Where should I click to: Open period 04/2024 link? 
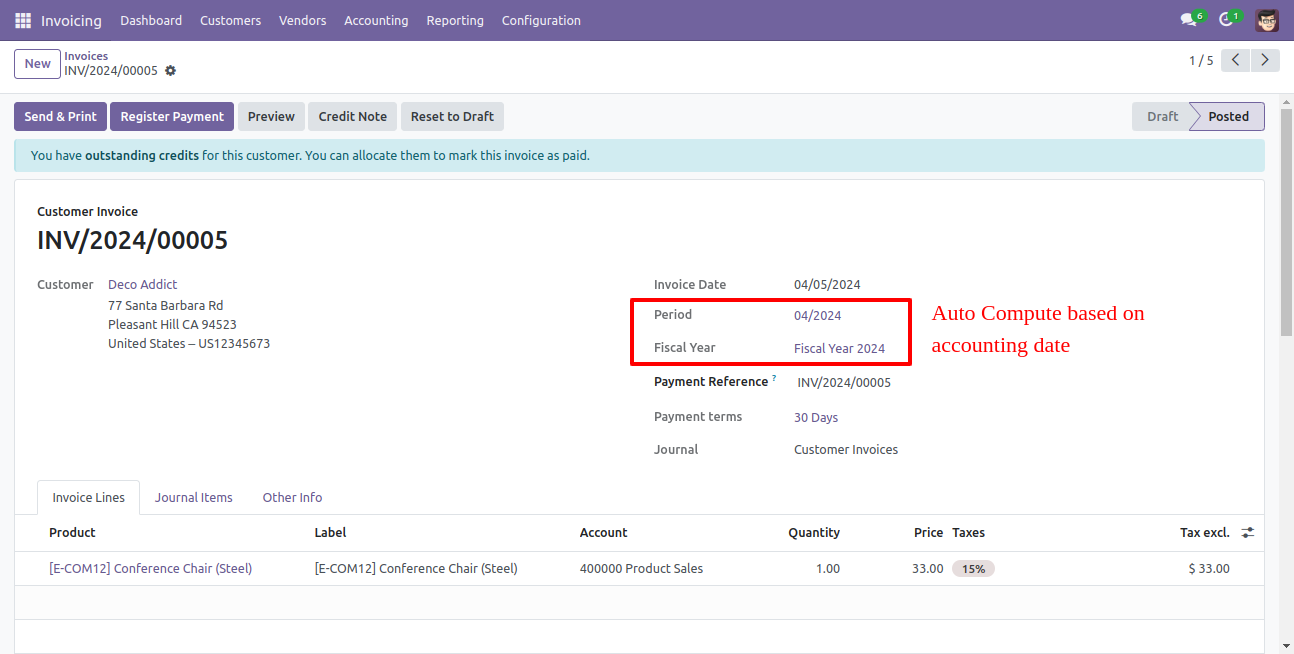(818, 316)
